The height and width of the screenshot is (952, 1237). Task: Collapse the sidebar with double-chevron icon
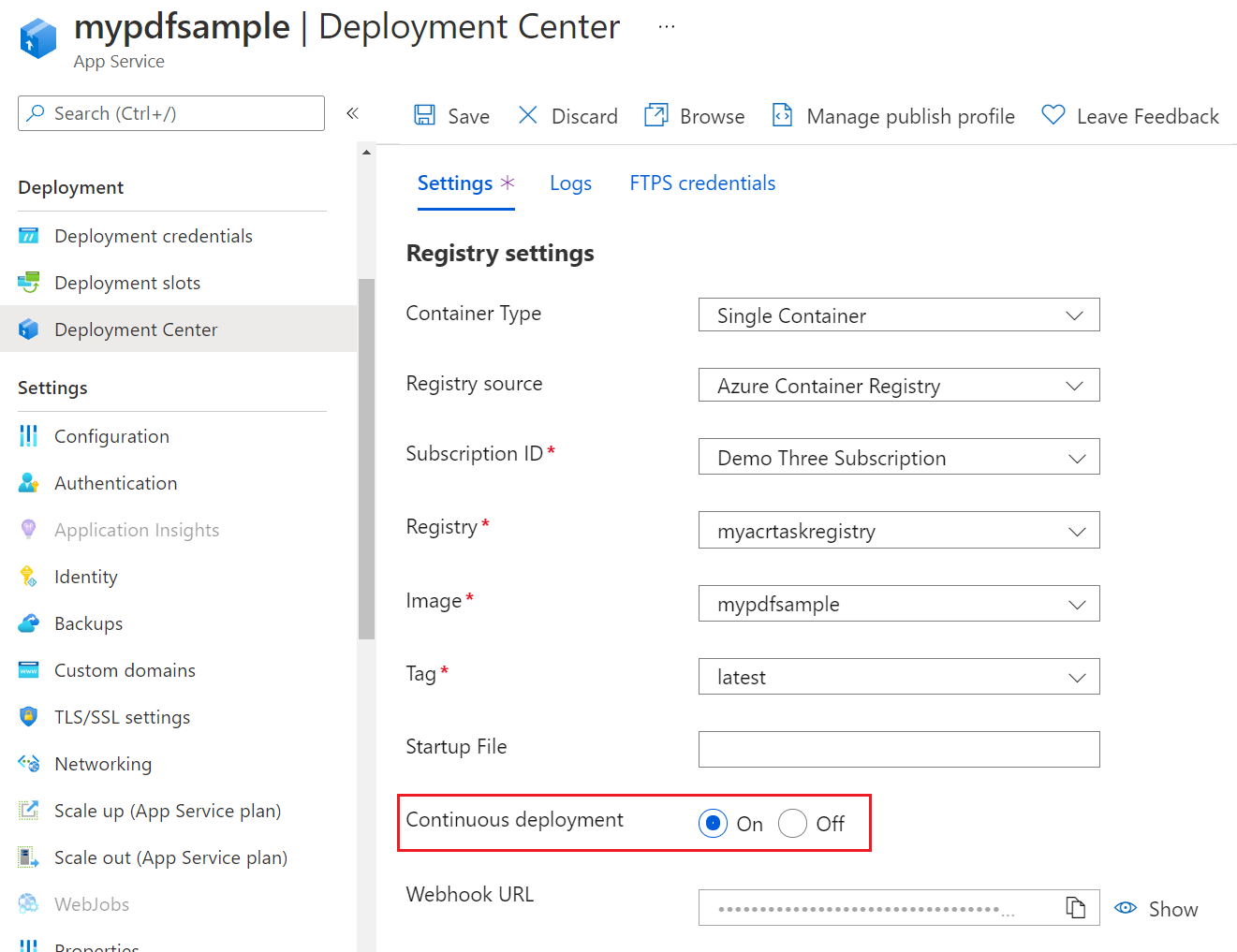(x=352, y=113)
